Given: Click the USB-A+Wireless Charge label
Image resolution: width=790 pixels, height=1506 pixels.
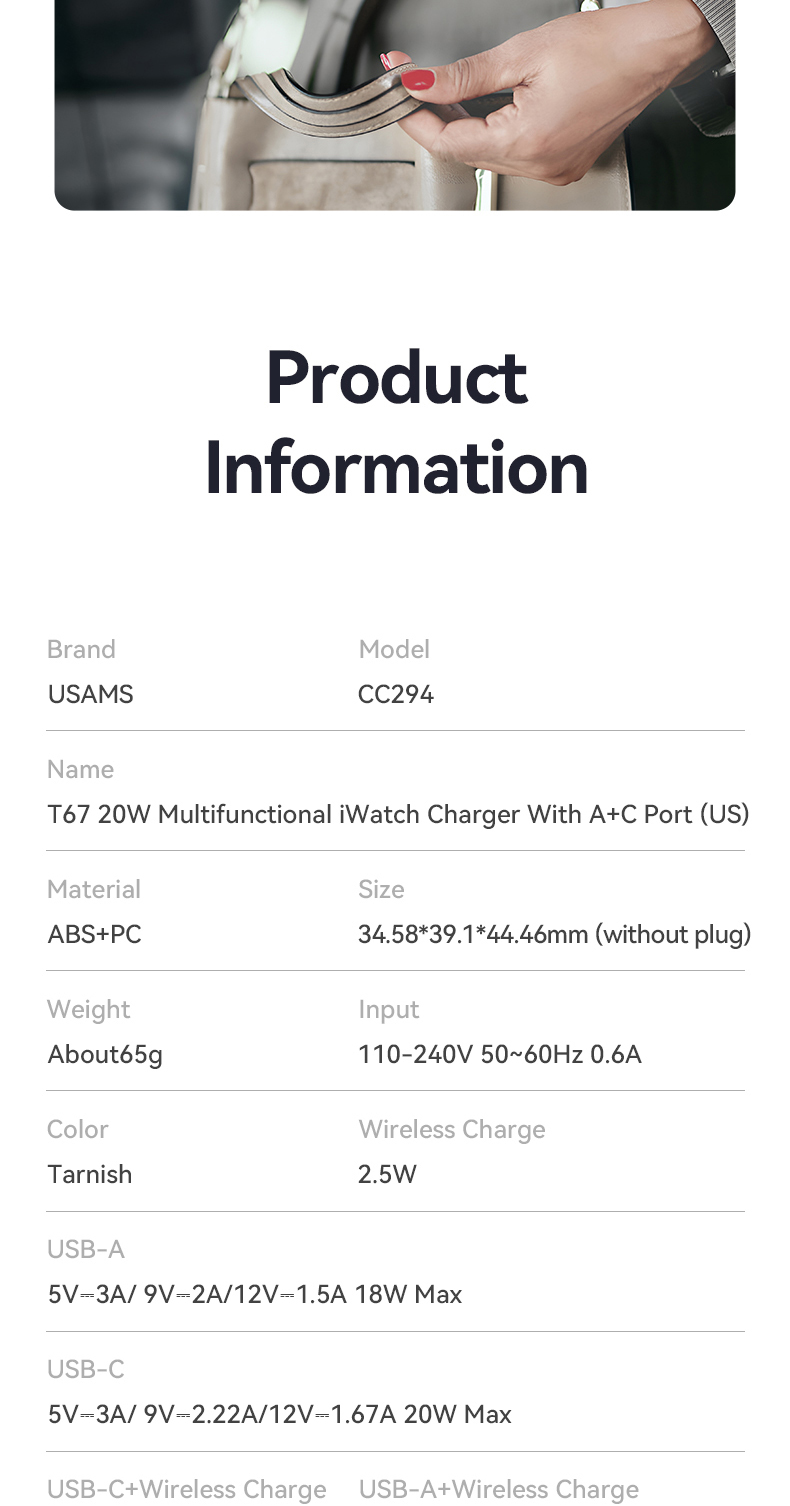Looking at the screenshot, I should (499, 1490).
